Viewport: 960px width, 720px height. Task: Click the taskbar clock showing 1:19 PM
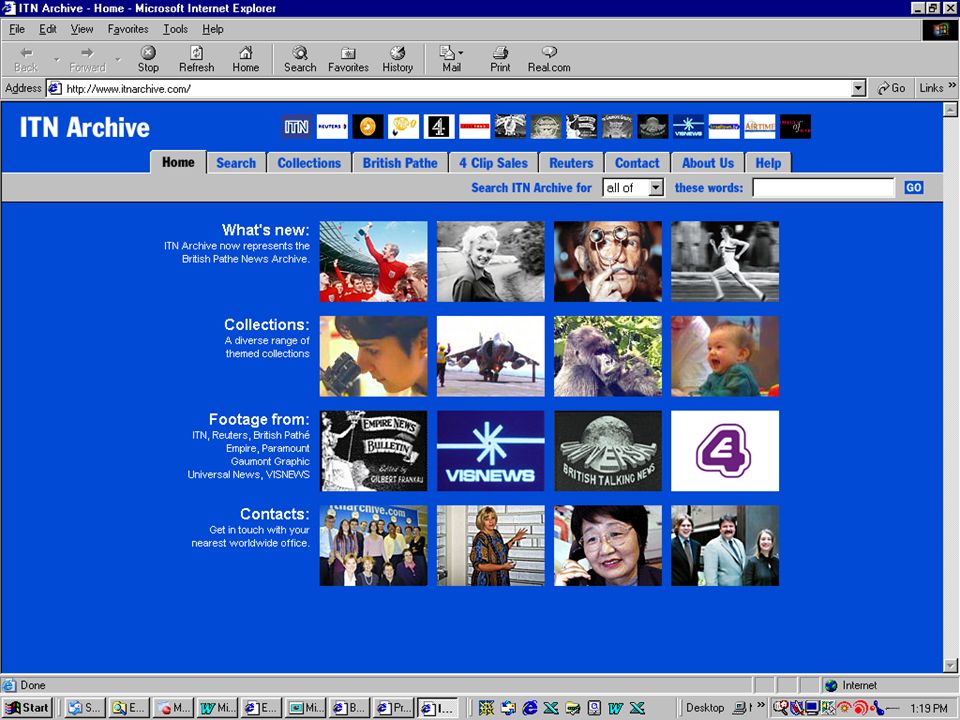pos(928,708)
